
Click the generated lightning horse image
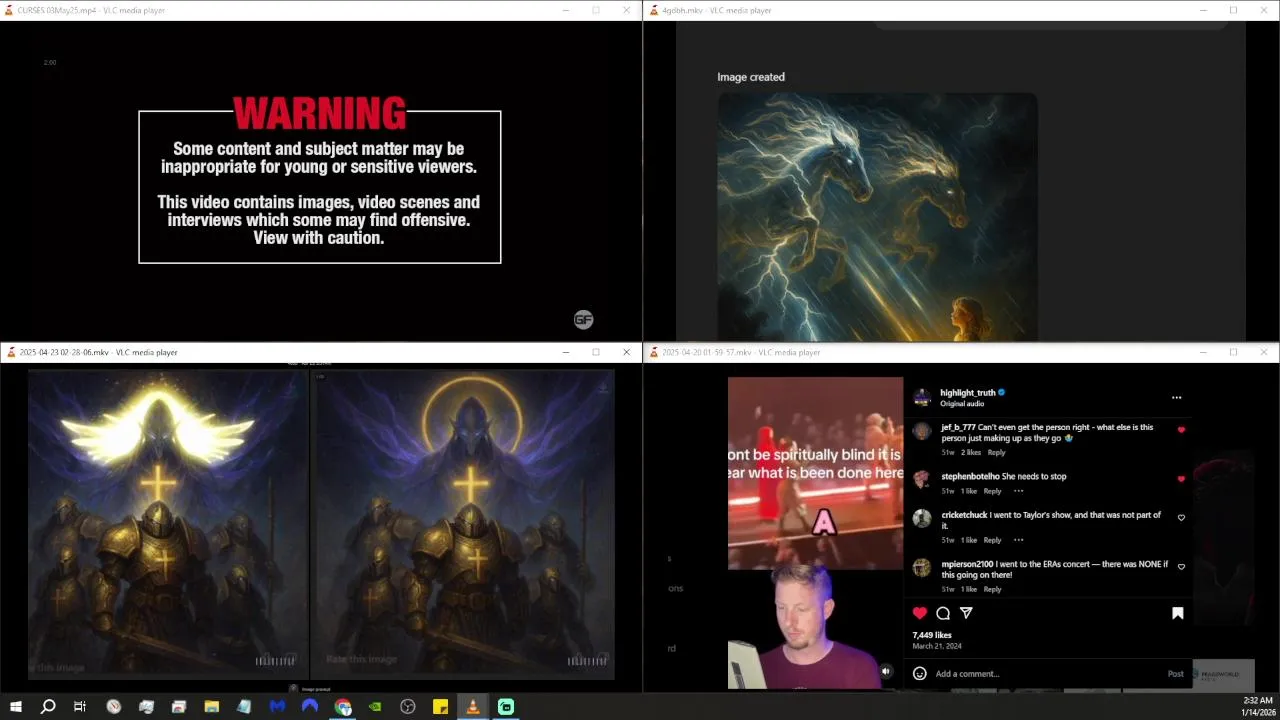[877, 217]
